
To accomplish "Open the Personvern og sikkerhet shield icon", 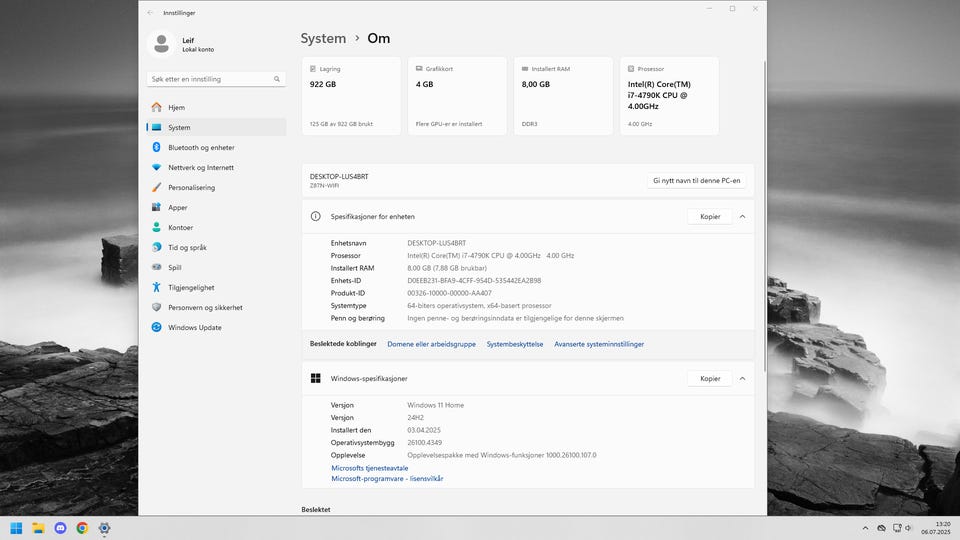I will 156,307.
